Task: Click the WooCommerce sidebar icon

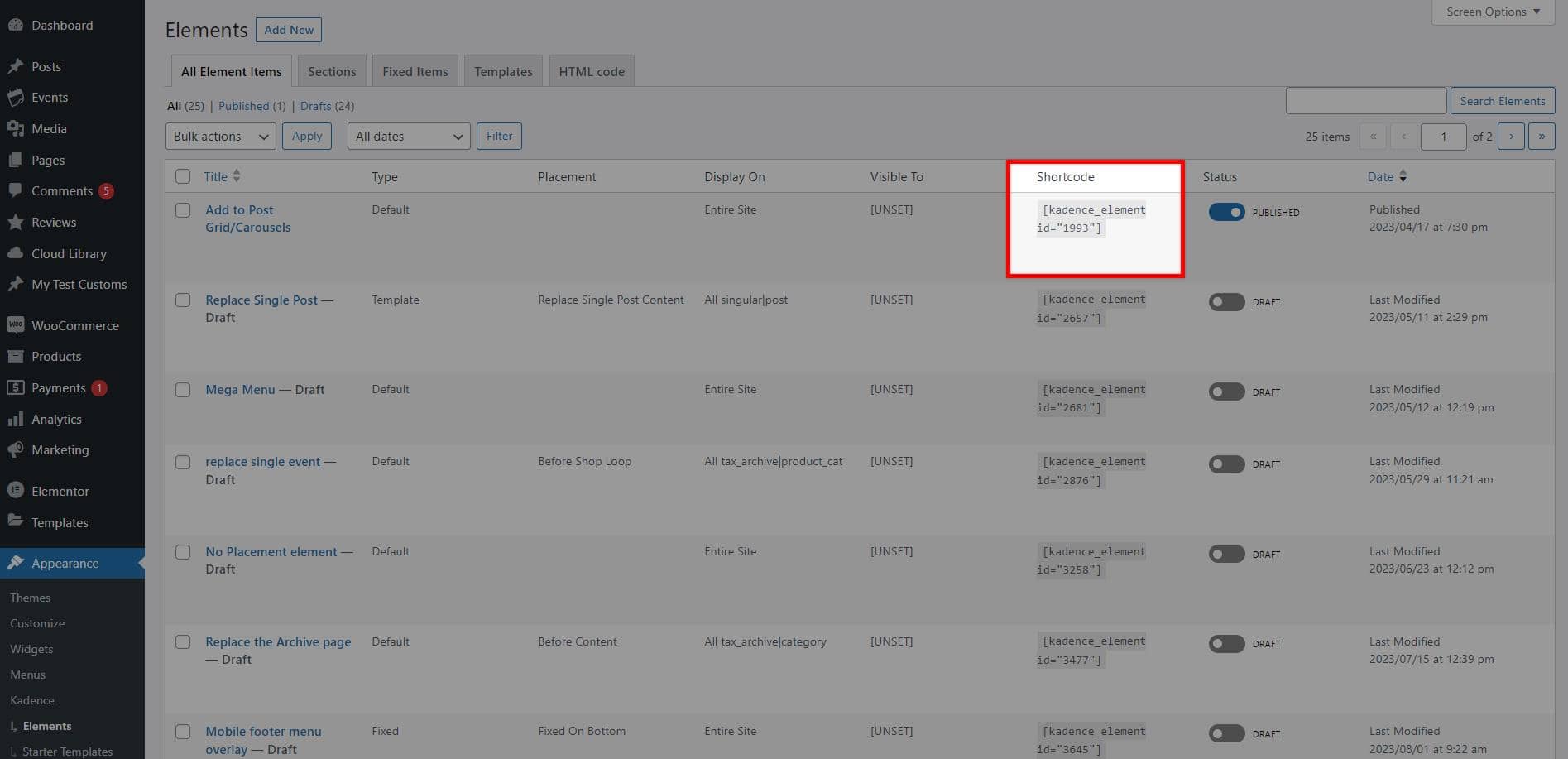Action: 16,324
